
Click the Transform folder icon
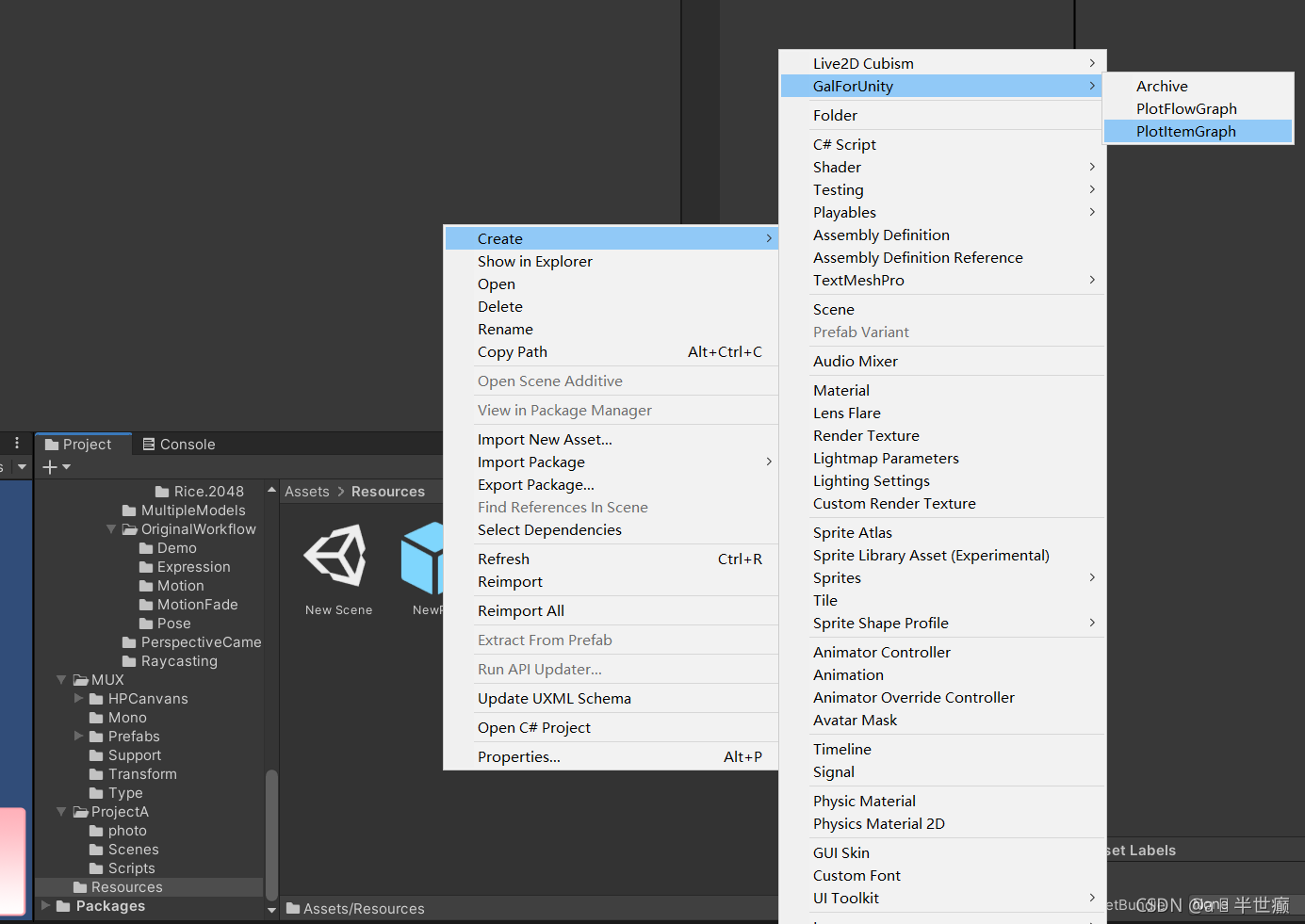[x=96, y=774]
